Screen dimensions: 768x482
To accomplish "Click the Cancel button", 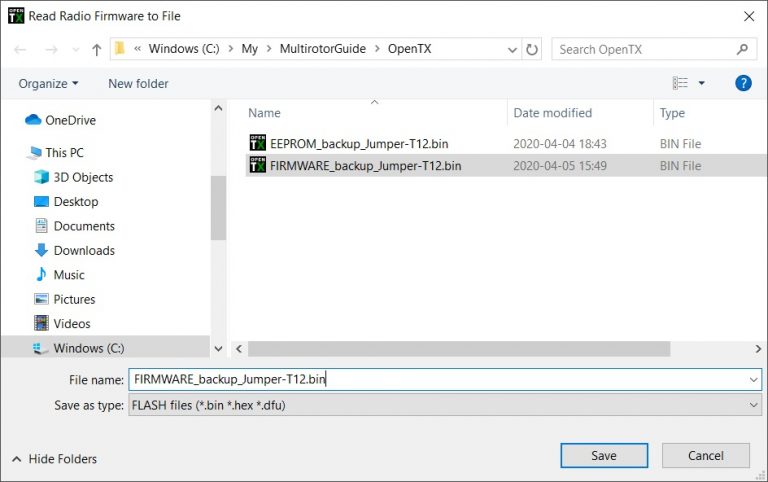I will pyautogui.click(x=705, y=456).
